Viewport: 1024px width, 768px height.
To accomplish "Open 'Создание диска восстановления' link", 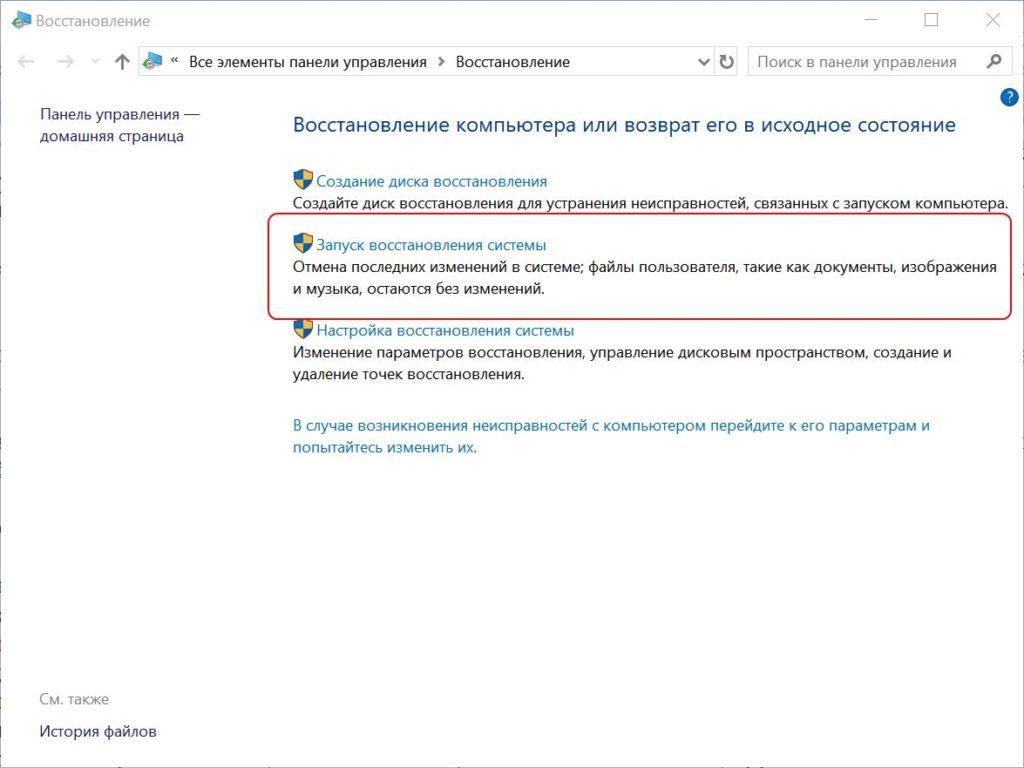I will (x=432, y=181).
